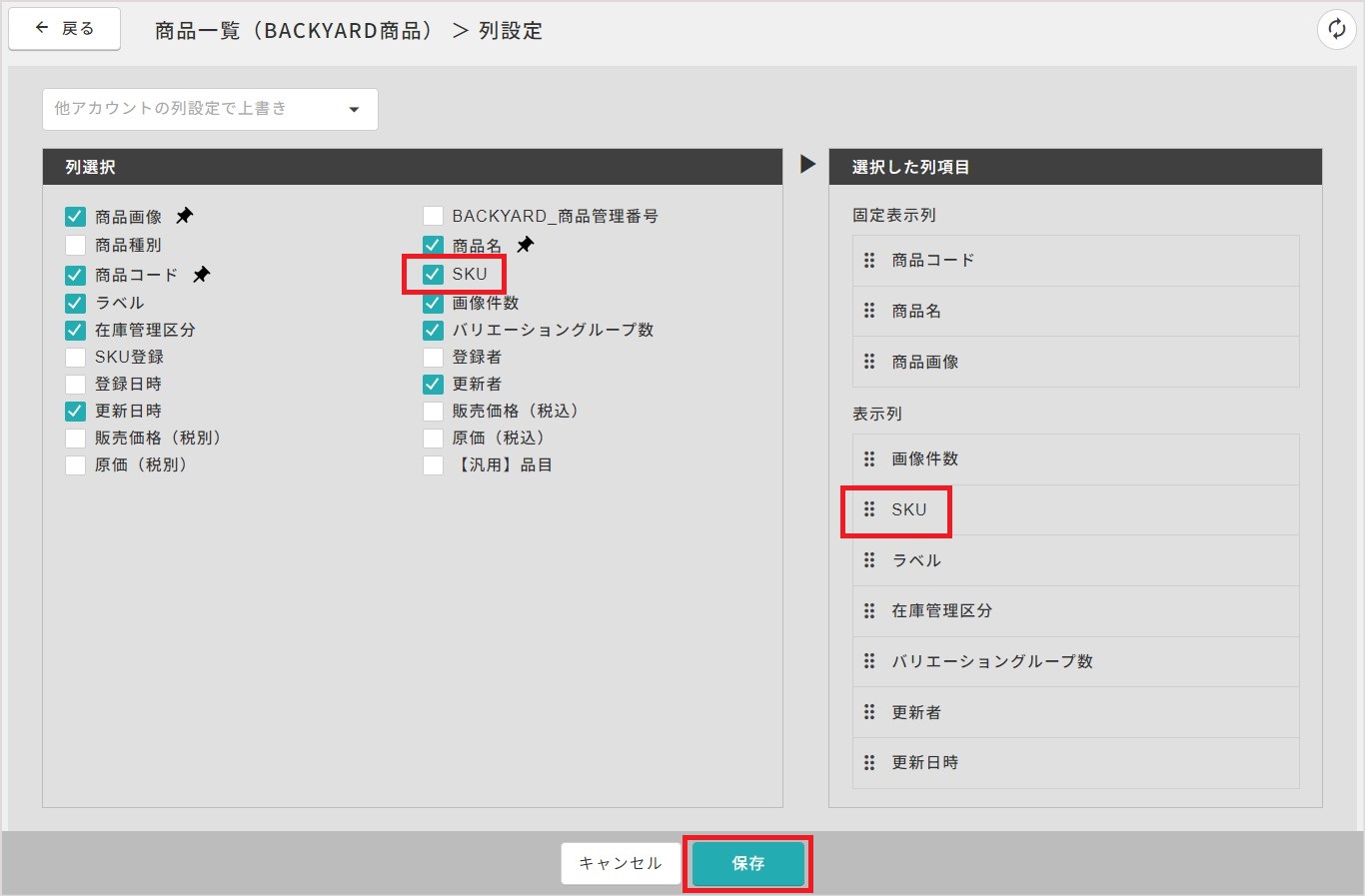Click the 表示列 section label
The image size is (1365, 896).
point(876,414)
